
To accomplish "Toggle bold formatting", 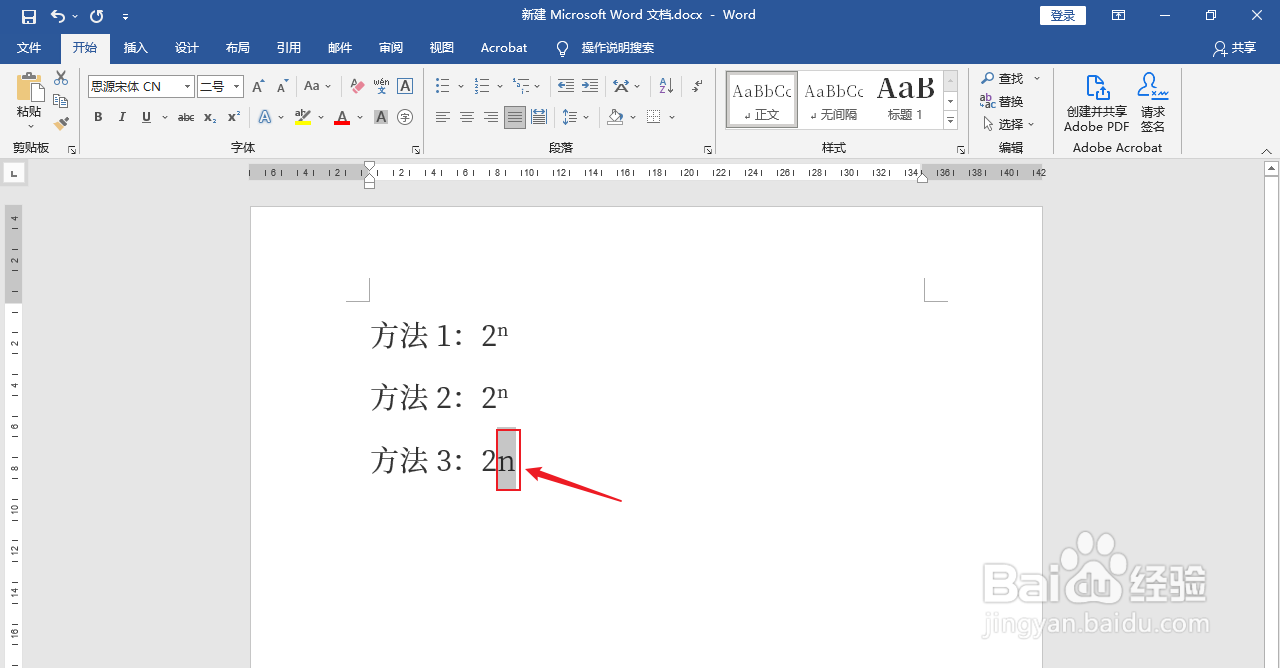I will click(98, 117).
